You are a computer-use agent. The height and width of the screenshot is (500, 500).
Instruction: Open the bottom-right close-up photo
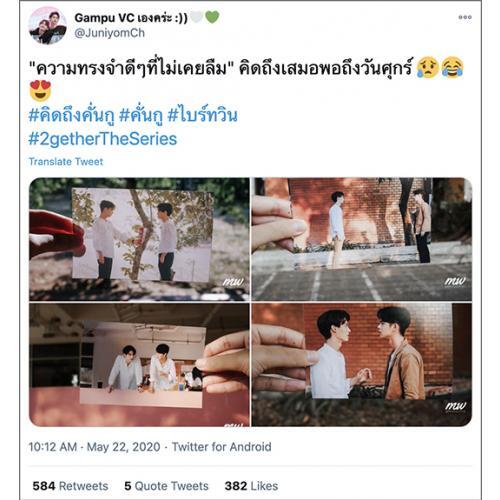(362, 365)
